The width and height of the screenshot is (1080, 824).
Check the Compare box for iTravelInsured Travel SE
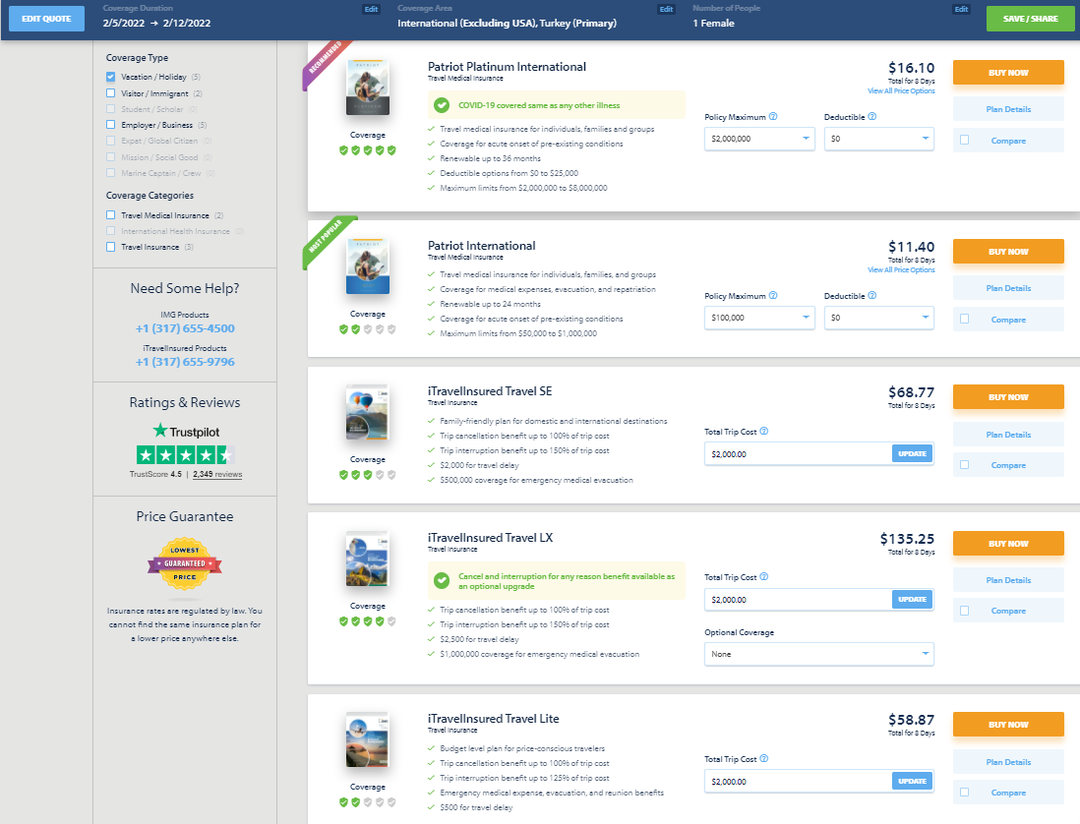click(964, 464)
